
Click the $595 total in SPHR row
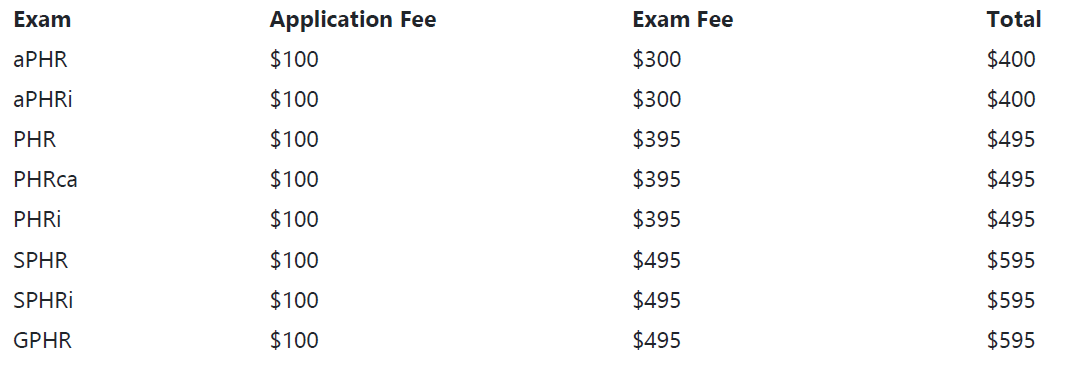[x=1011, y=260]
